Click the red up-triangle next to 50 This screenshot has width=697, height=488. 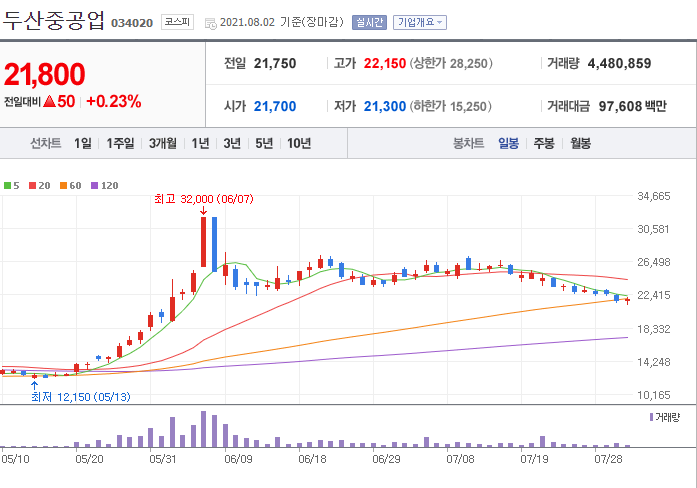[50, 101]
